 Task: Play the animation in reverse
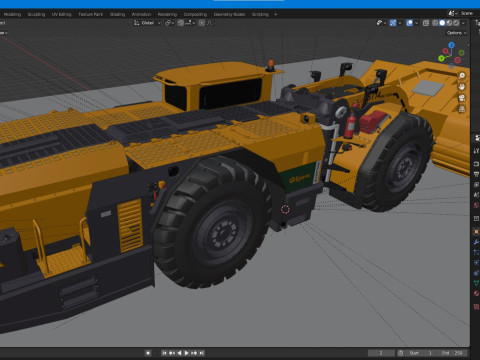pos(179,353)
